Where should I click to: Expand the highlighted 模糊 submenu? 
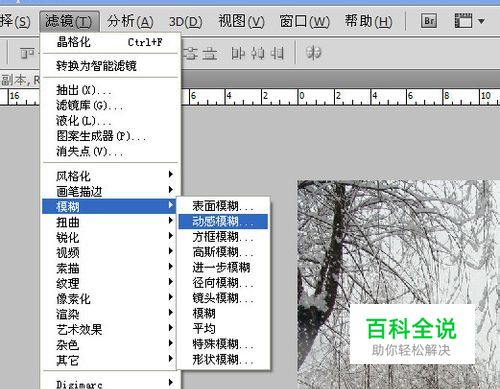pos(109,206)
